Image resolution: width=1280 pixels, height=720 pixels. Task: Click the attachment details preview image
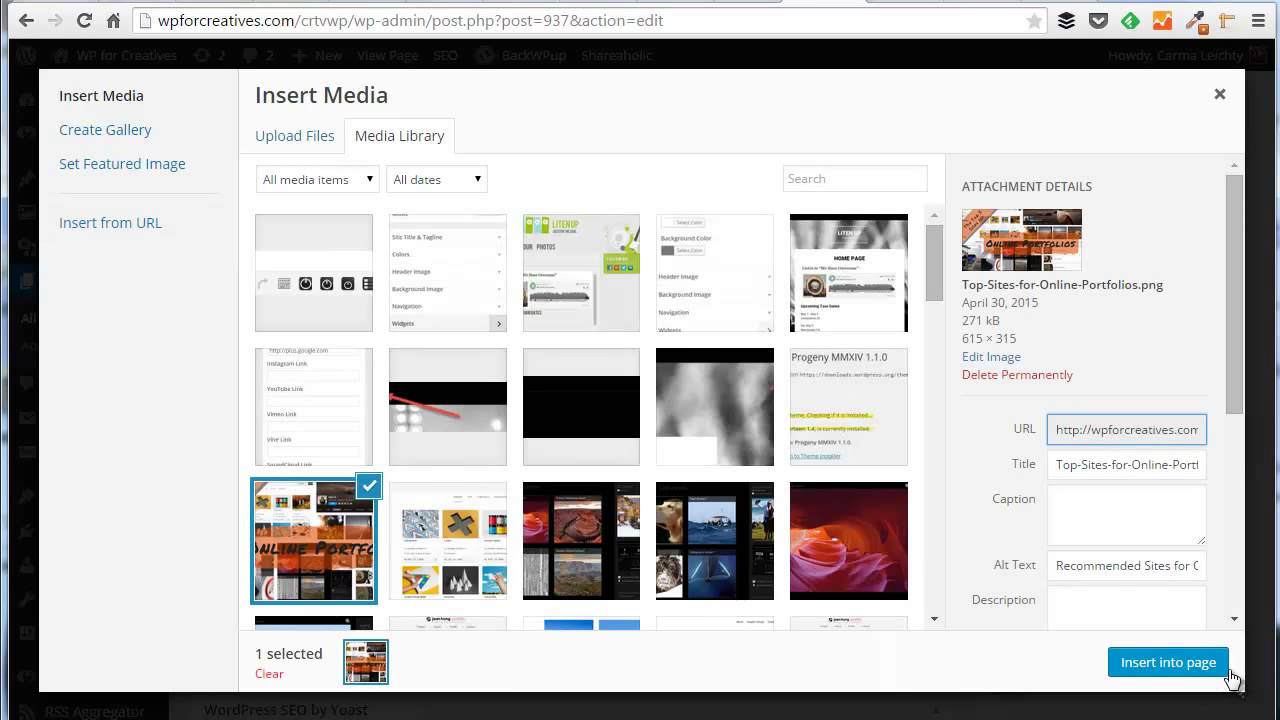[x=1022, y=240]
